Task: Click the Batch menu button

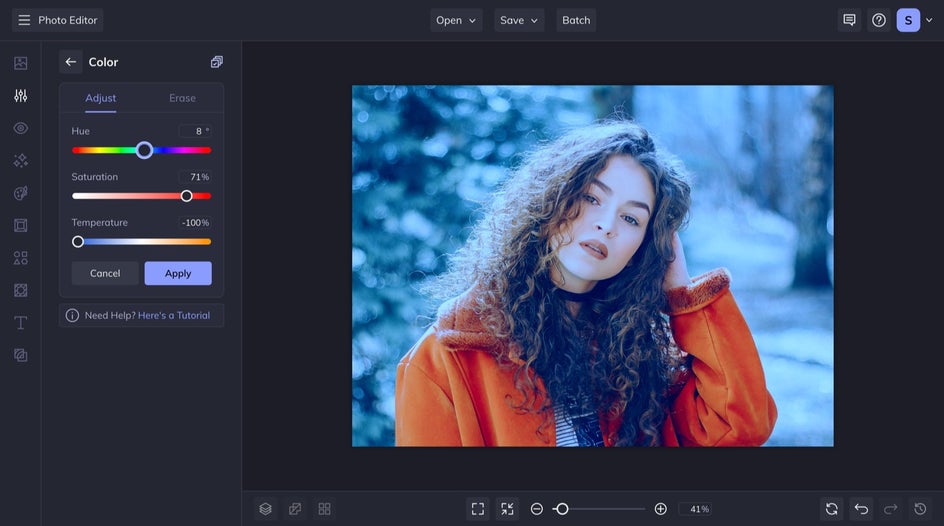Action: click(x=576, y=20)
